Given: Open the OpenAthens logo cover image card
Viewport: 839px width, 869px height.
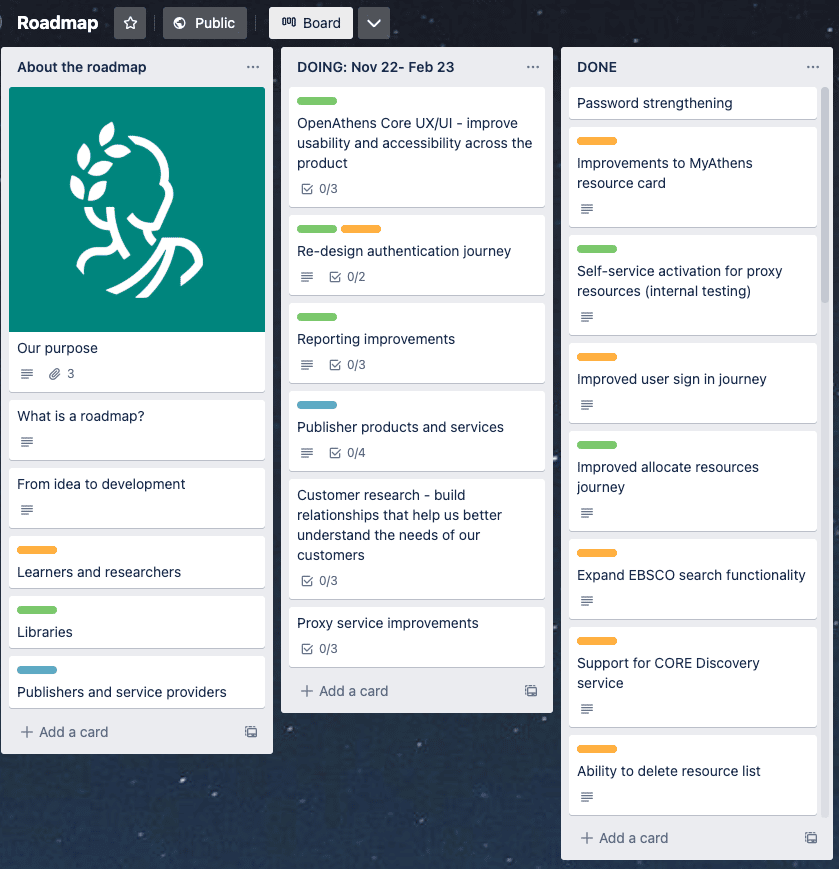Looking at the screenshot, I should 137,209.
